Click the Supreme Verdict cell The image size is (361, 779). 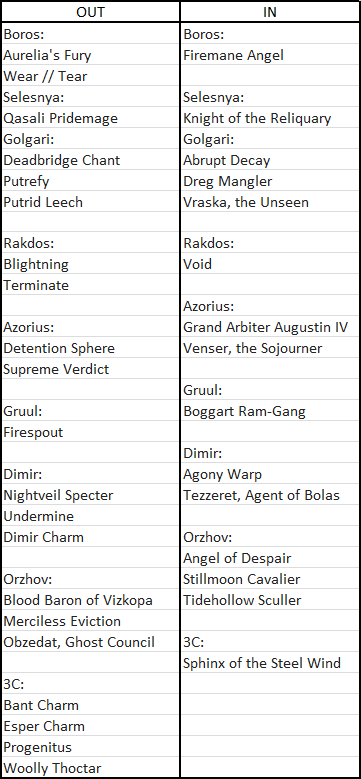pos(90,369)
